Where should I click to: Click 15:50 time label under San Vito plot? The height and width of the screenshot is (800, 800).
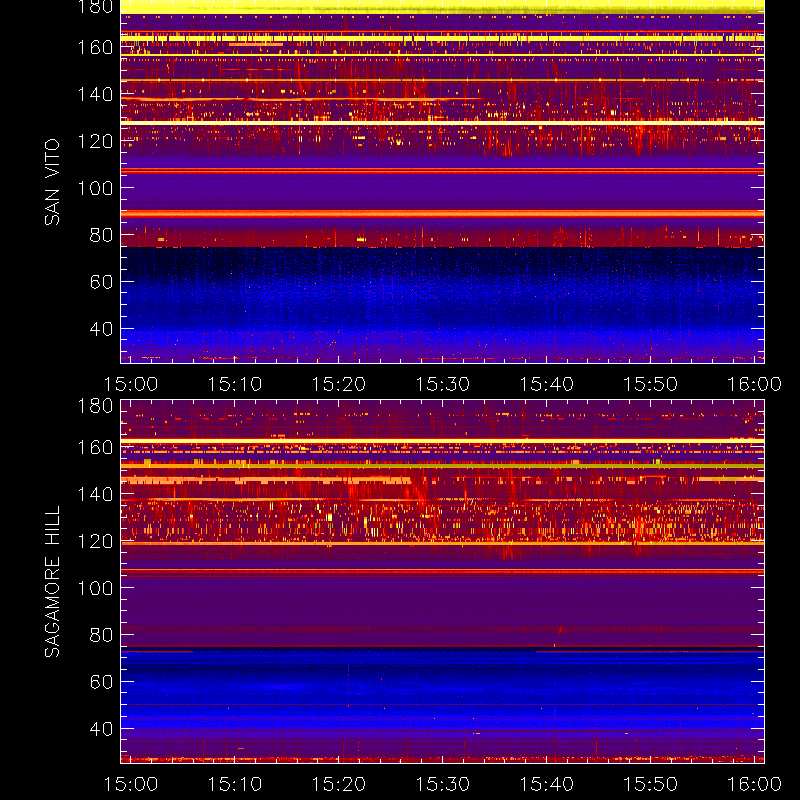pyautogui.click(x=651, y=384)
